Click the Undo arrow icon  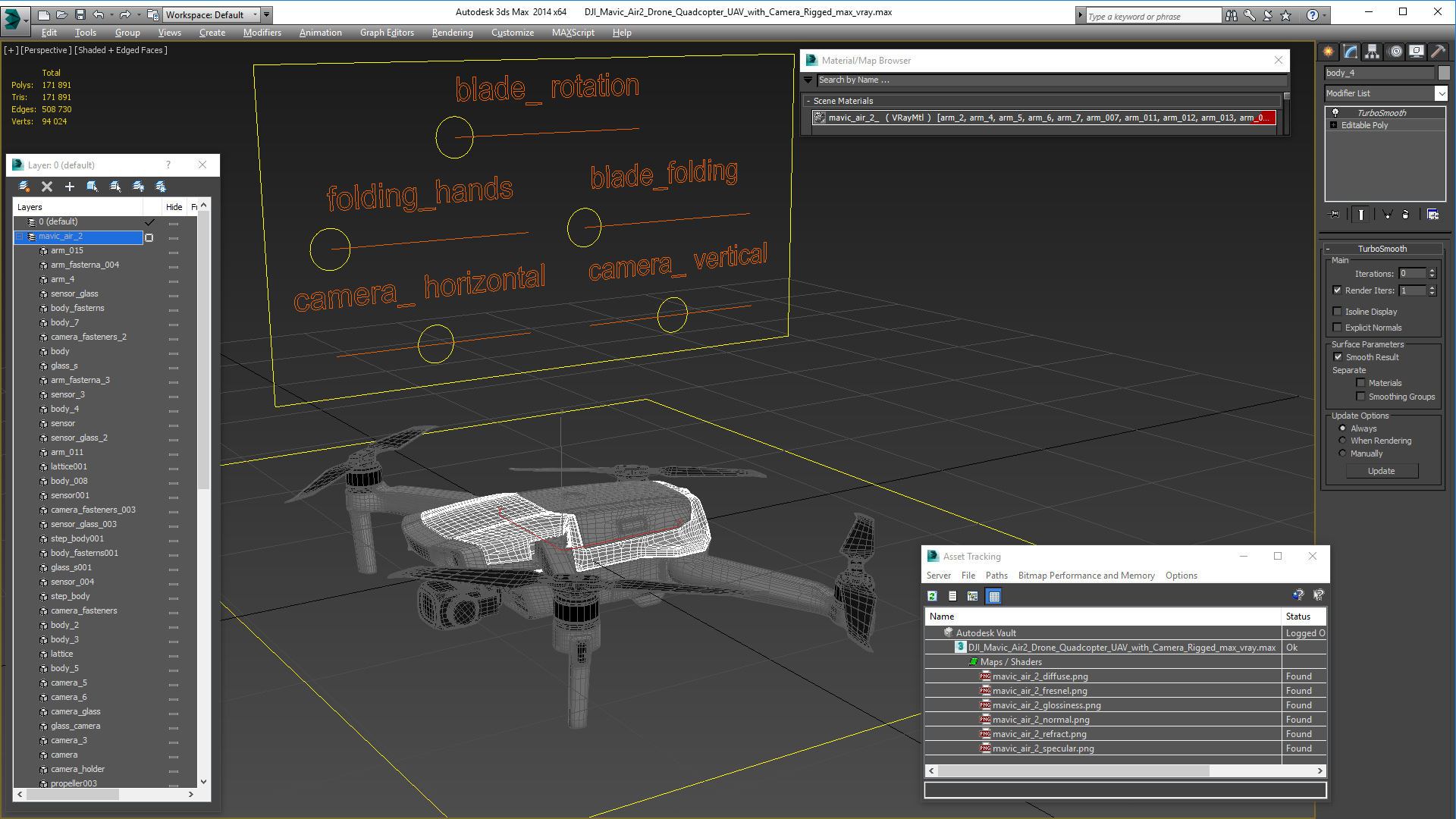click(x=98, y=14)
